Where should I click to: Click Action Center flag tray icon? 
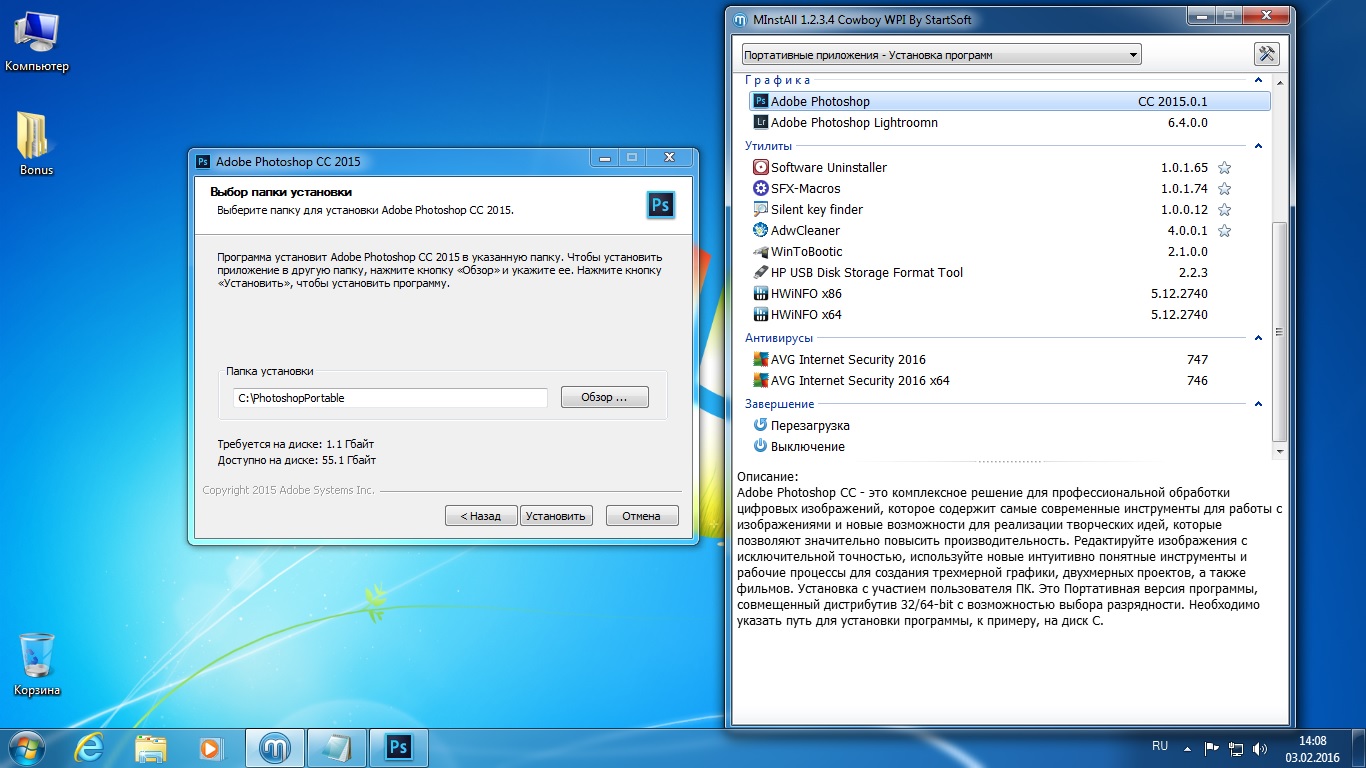coord(1212,747)
